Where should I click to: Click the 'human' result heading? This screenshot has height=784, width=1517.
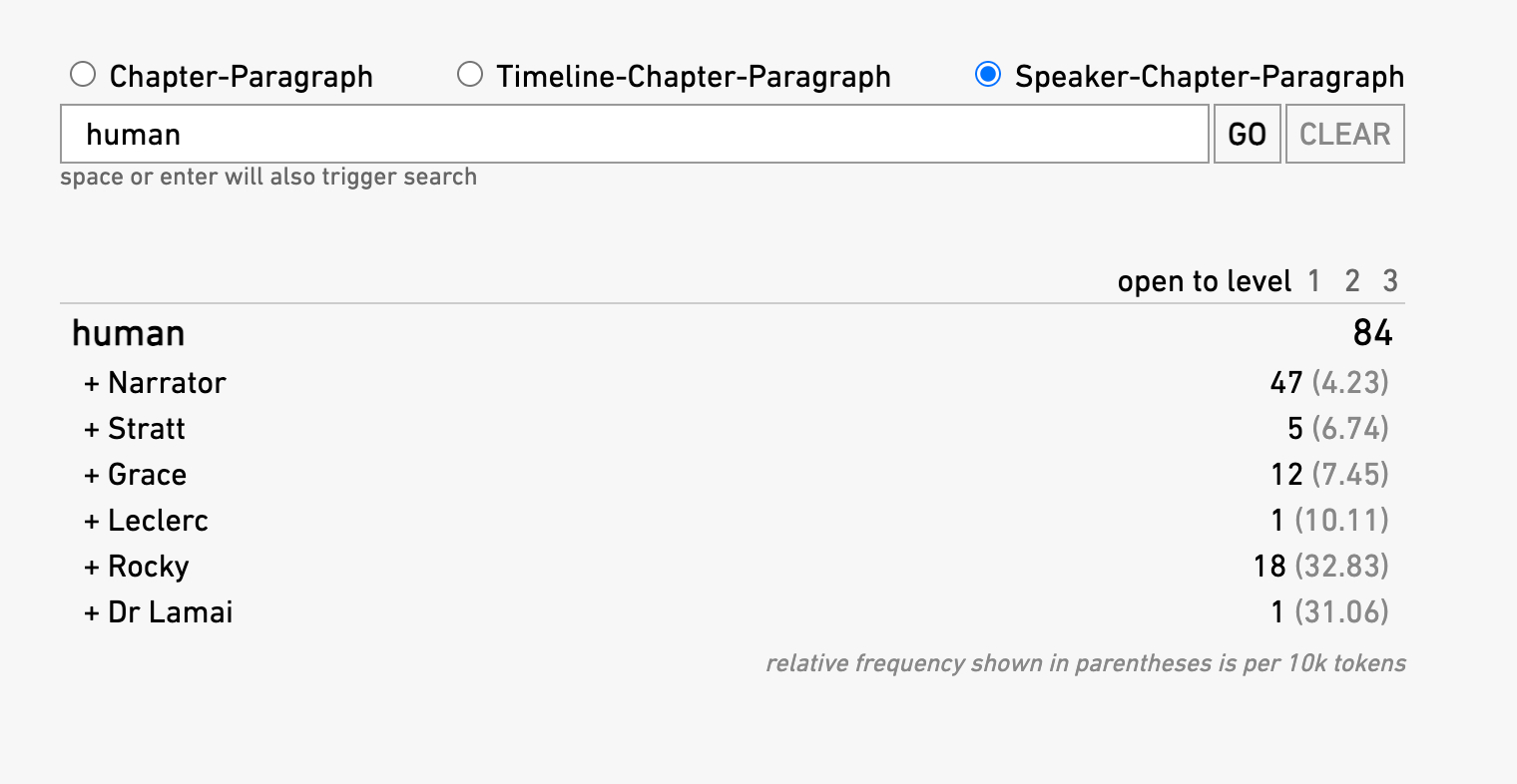tap(129, 333)
